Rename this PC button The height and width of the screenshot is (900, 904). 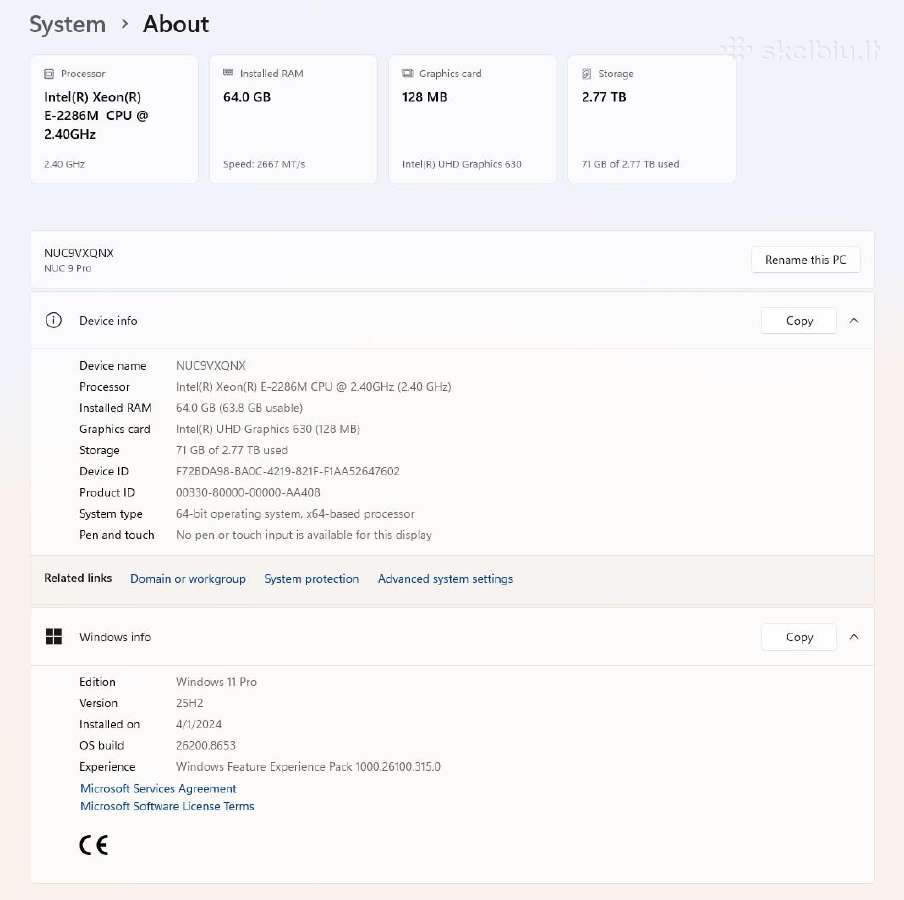805,260
